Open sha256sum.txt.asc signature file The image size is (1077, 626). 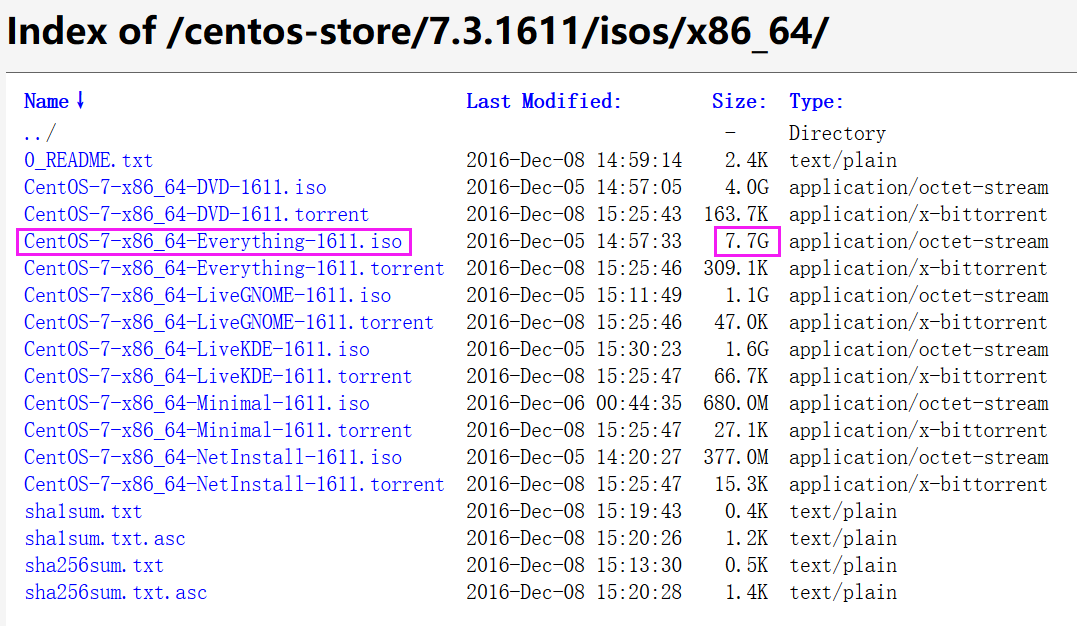[115, 592]
